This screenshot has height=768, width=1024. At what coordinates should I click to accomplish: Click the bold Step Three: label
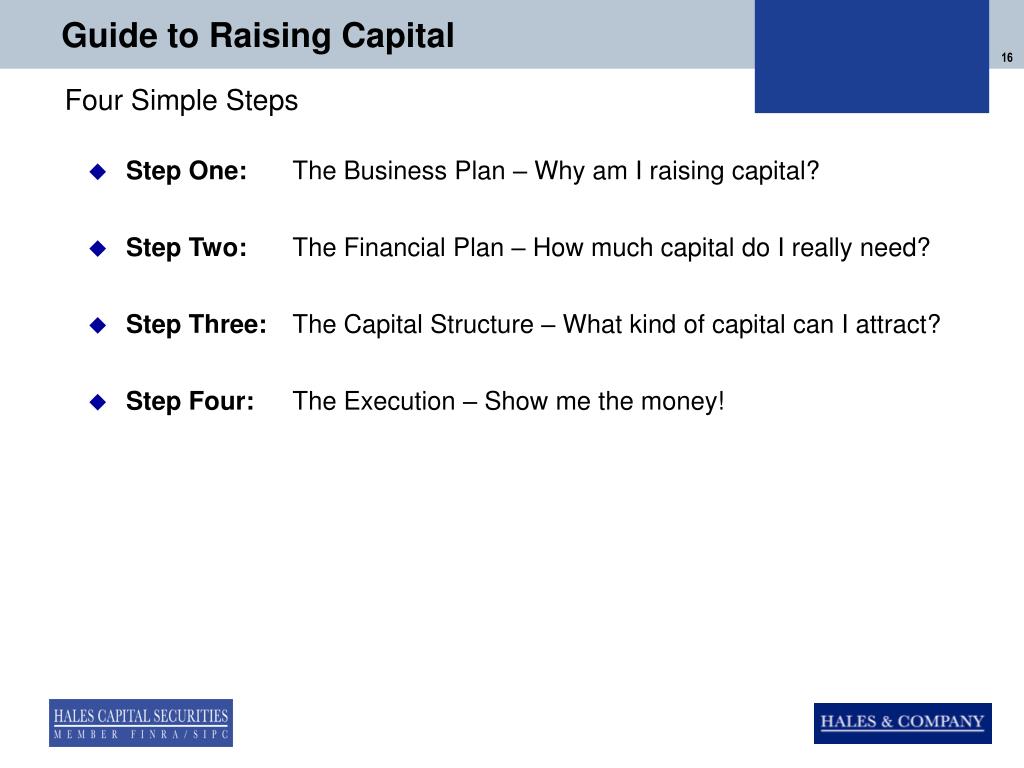coord(197,325)
